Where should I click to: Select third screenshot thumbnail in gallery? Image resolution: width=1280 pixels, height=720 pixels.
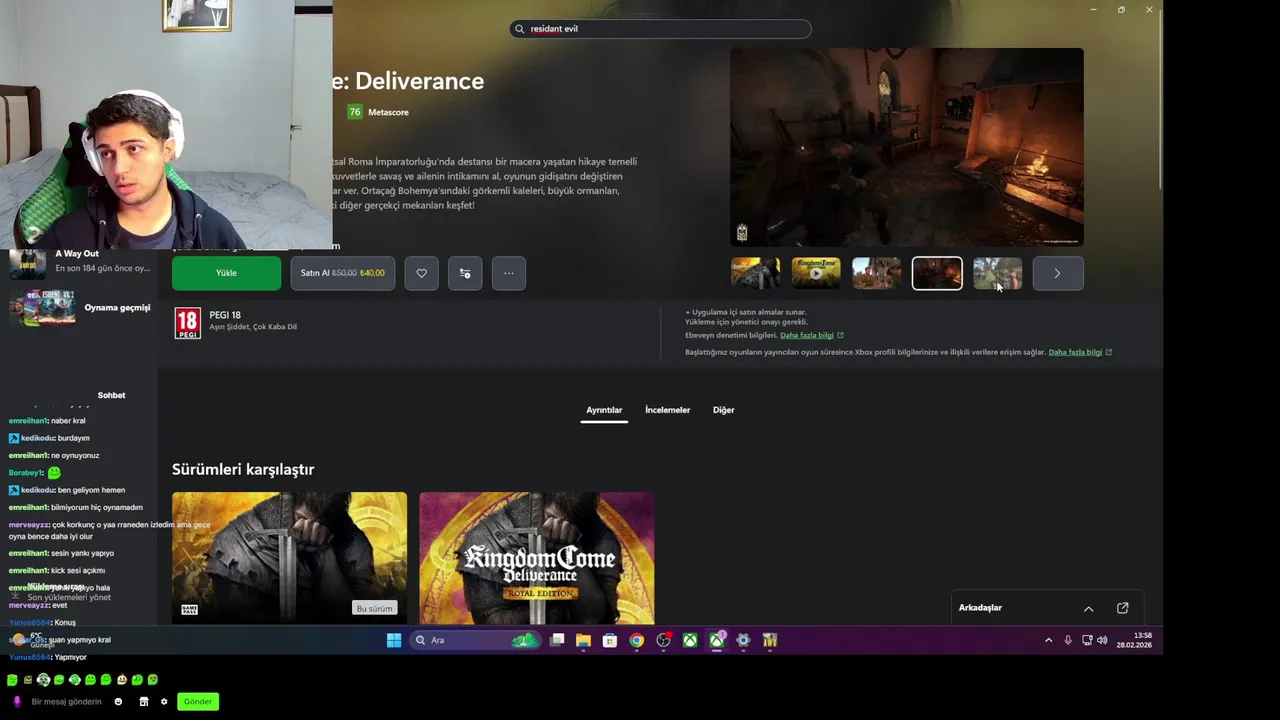[x=877, y=273]
